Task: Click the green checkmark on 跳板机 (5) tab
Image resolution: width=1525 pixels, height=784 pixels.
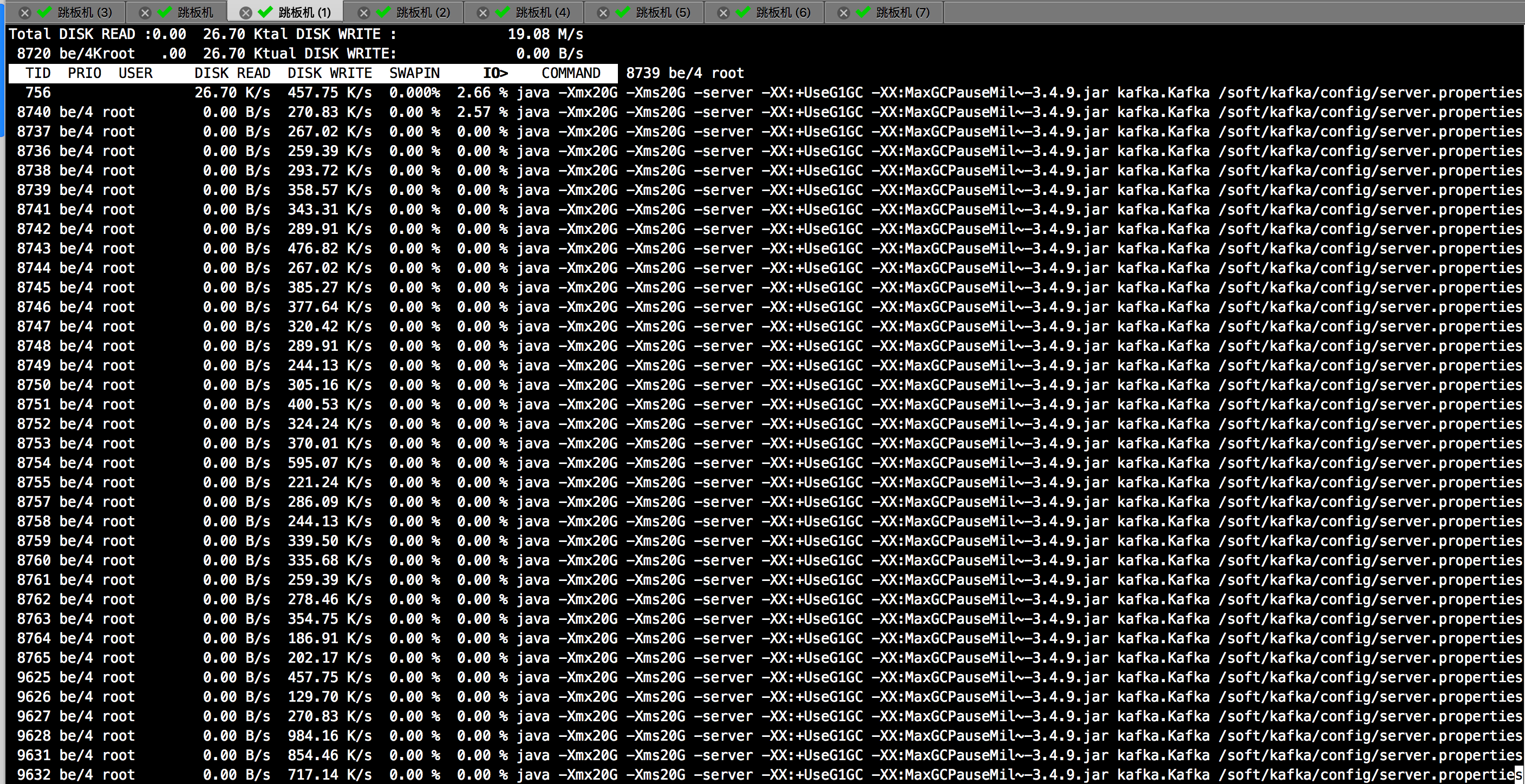Action: point(623,12)
